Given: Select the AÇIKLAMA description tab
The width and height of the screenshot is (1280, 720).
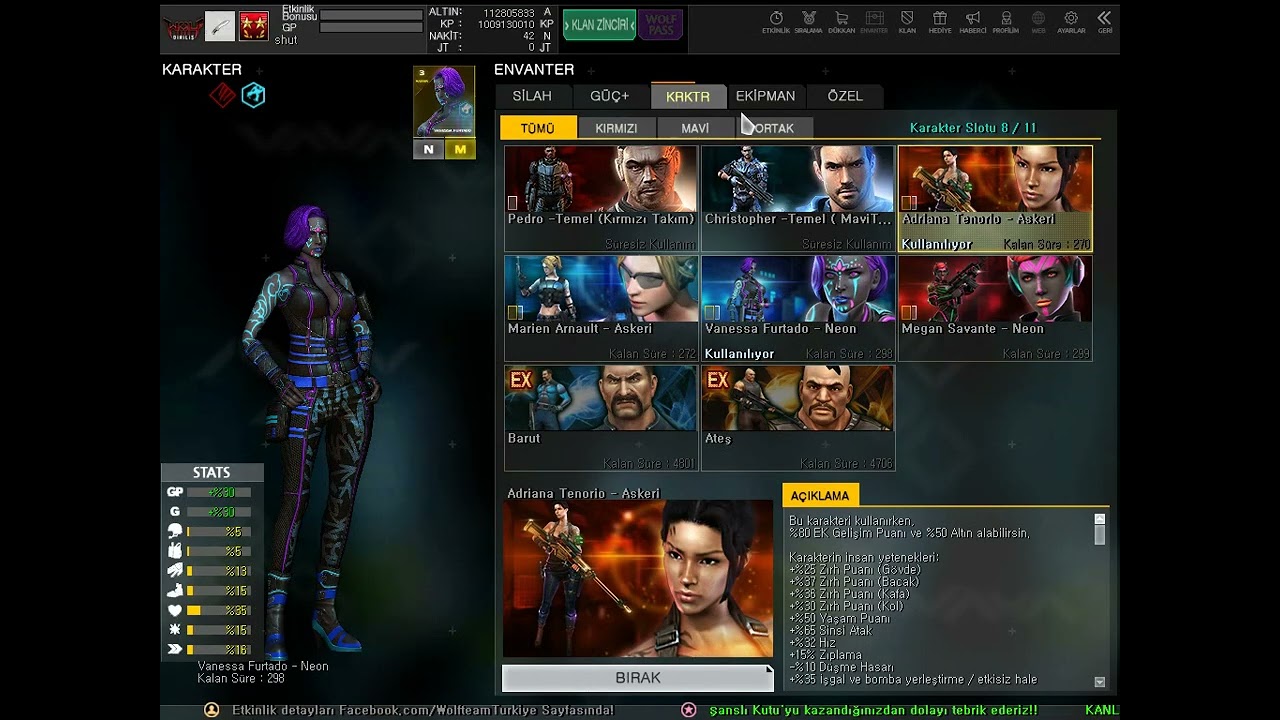Looking at the screenshot, I should click(x=820, y=496).
